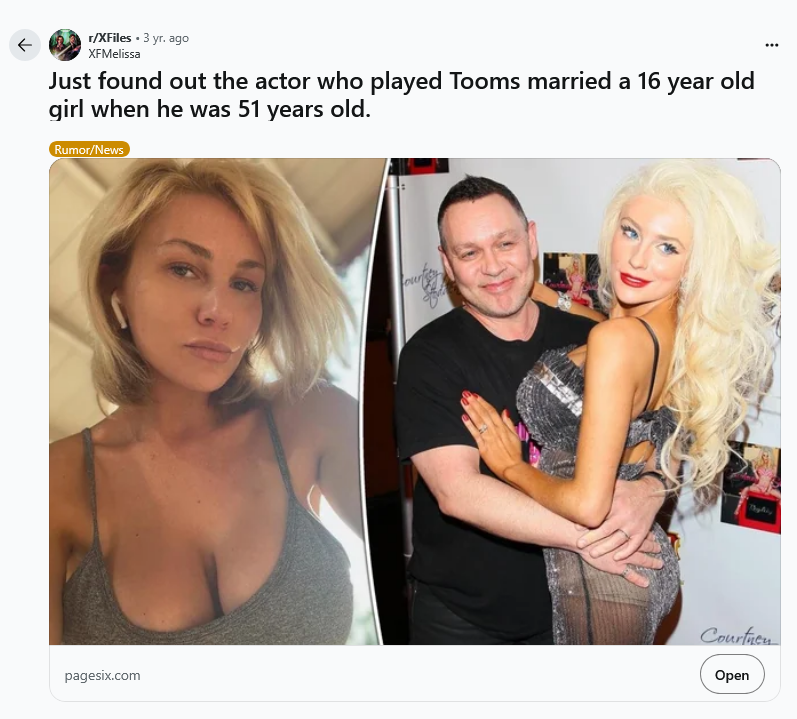Open the three-dot post options menu

click(772, 45)
